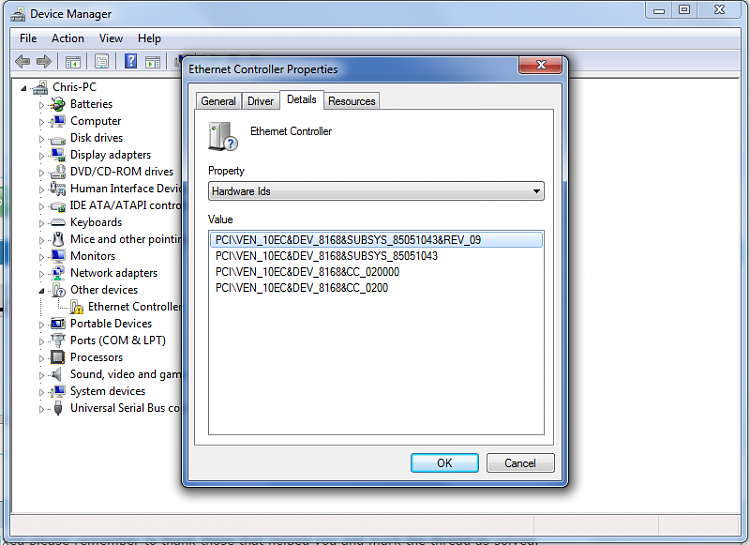The height and width of the screenshot is (545, 750).
Task: Select the IDE ATA/ATAPI controllers icon
Action: pos(58,206)
